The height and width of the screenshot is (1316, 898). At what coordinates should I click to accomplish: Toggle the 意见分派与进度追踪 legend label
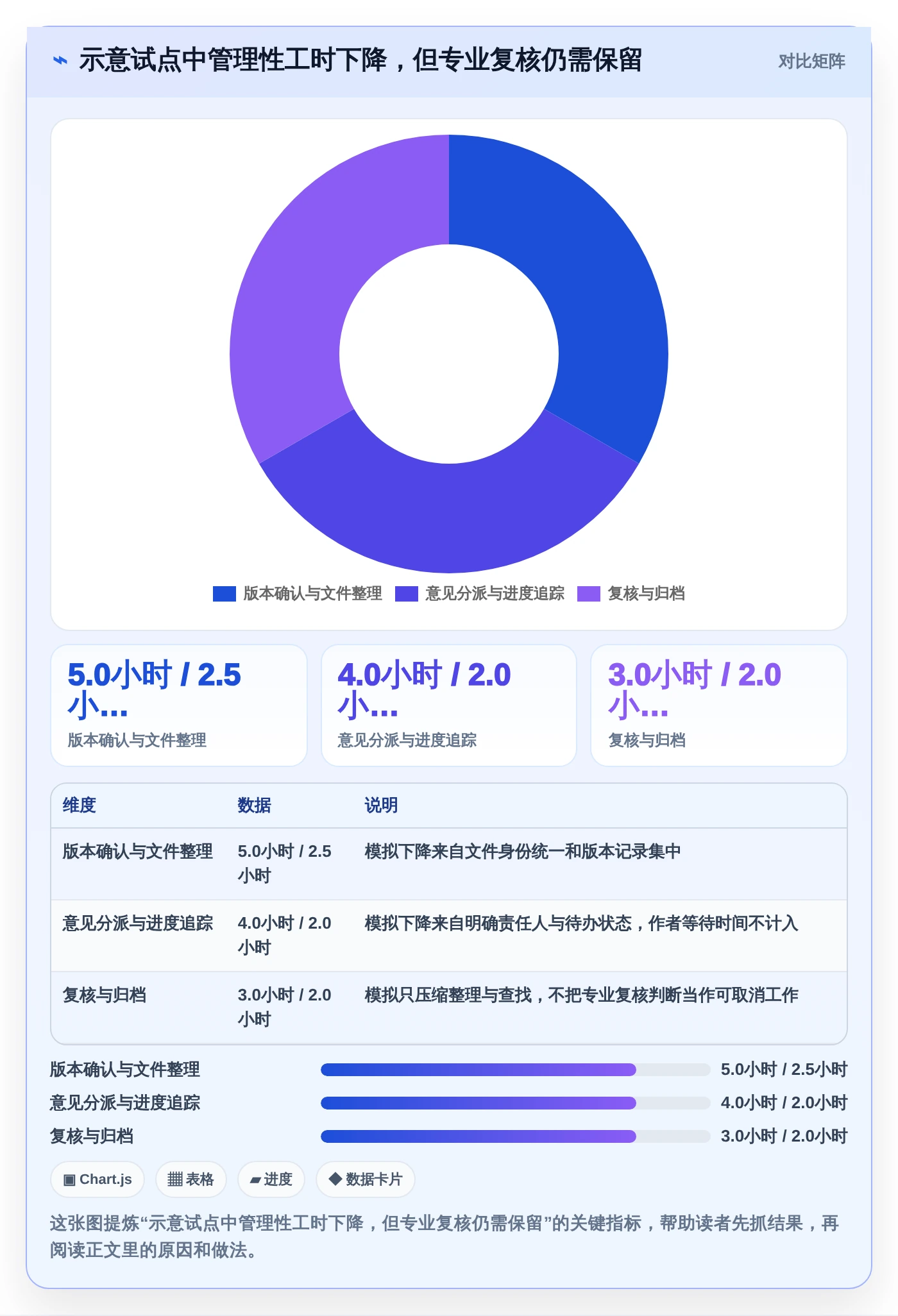pyautogui.click(x=495, y=594)
